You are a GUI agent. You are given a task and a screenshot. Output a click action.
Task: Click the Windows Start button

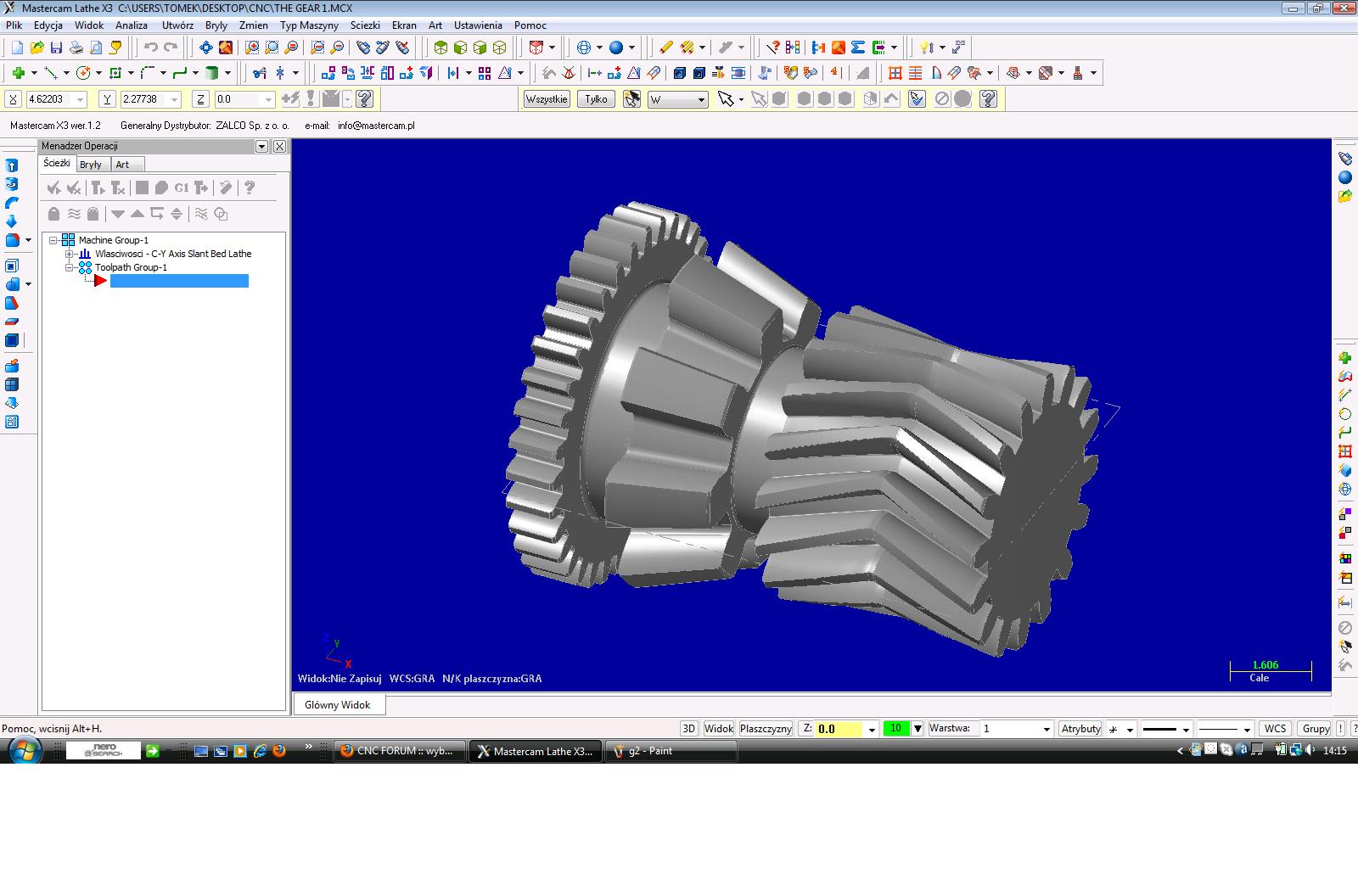[25, 751]
